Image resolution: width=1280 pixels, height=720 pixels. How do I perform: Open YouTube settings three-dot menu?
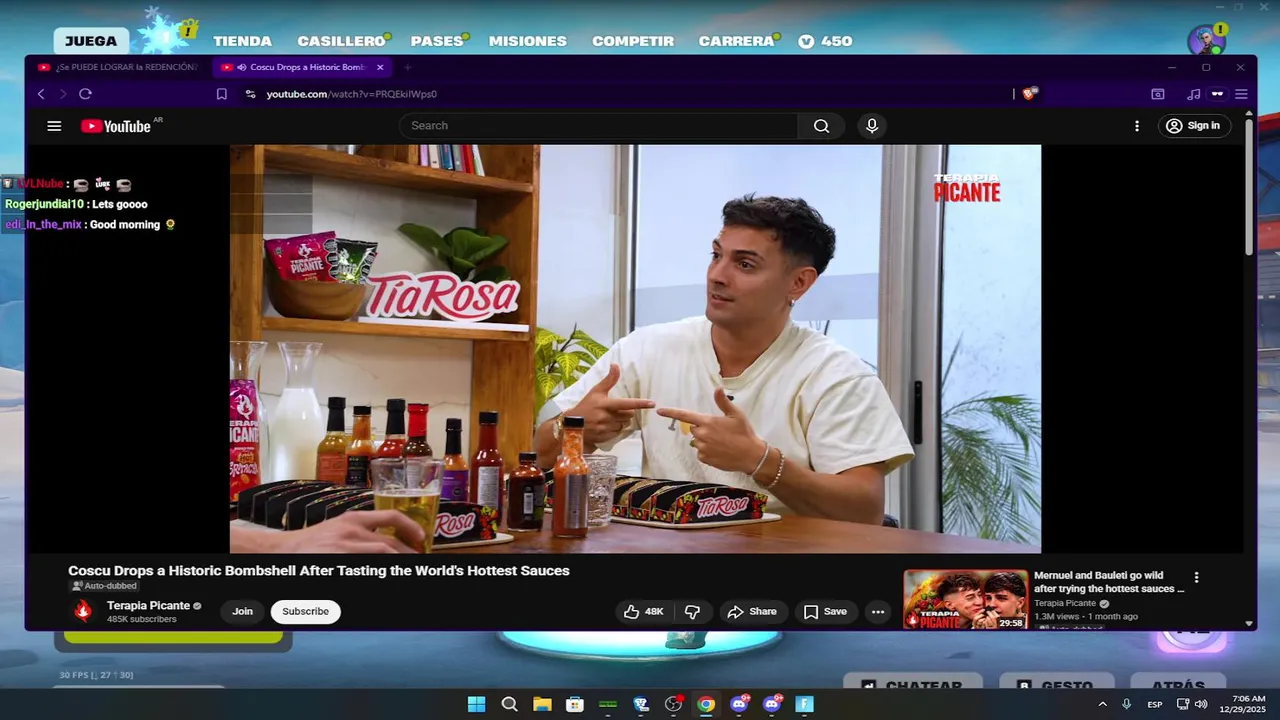[1136, 126]
